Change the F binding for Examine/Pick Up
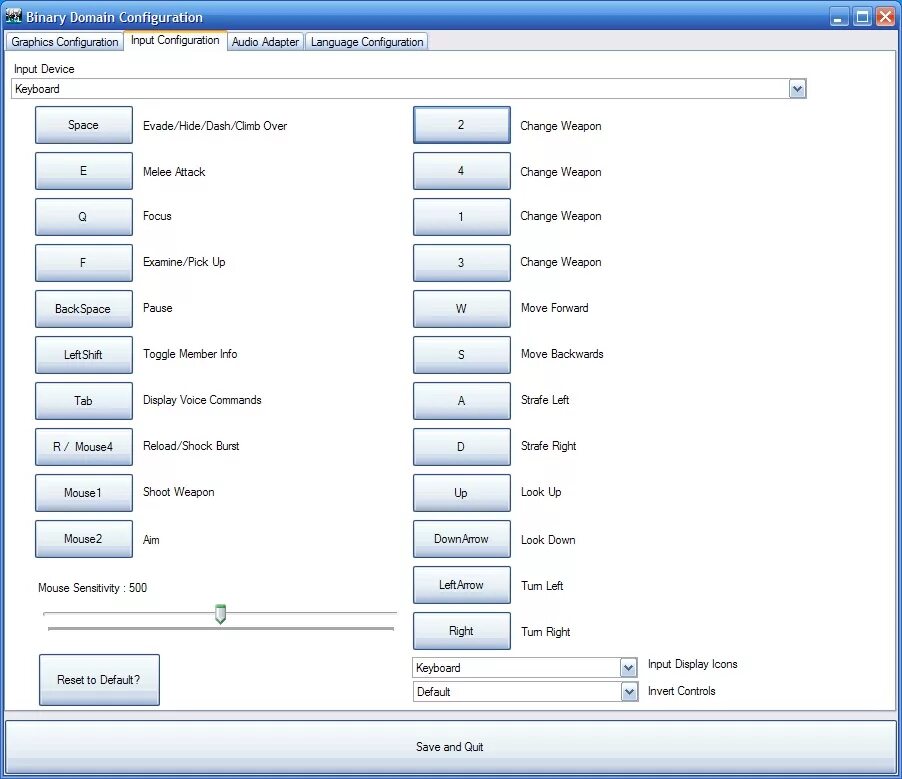This screenshot has width=902, height=779. [83, 263]
